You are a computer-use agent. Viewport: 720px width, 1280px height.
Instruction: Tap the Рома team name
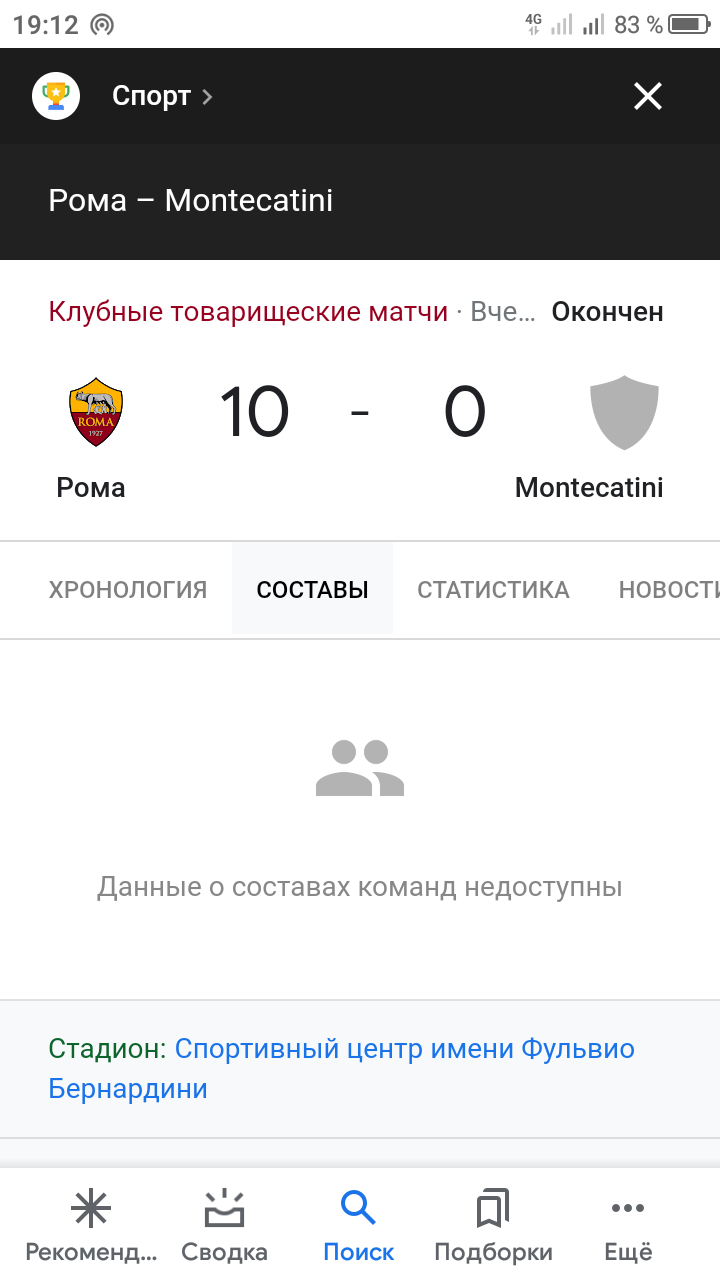pos(91,488)
